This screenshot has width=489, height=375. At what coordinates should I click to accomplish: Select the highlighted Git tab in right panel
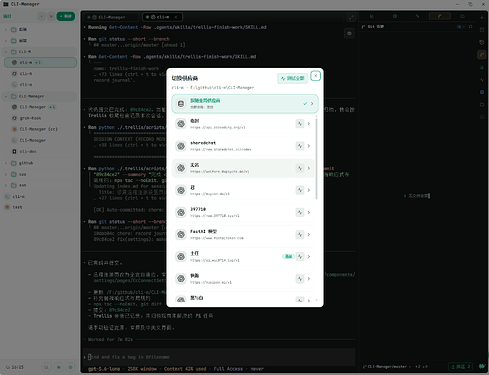(x=440, y=16)
